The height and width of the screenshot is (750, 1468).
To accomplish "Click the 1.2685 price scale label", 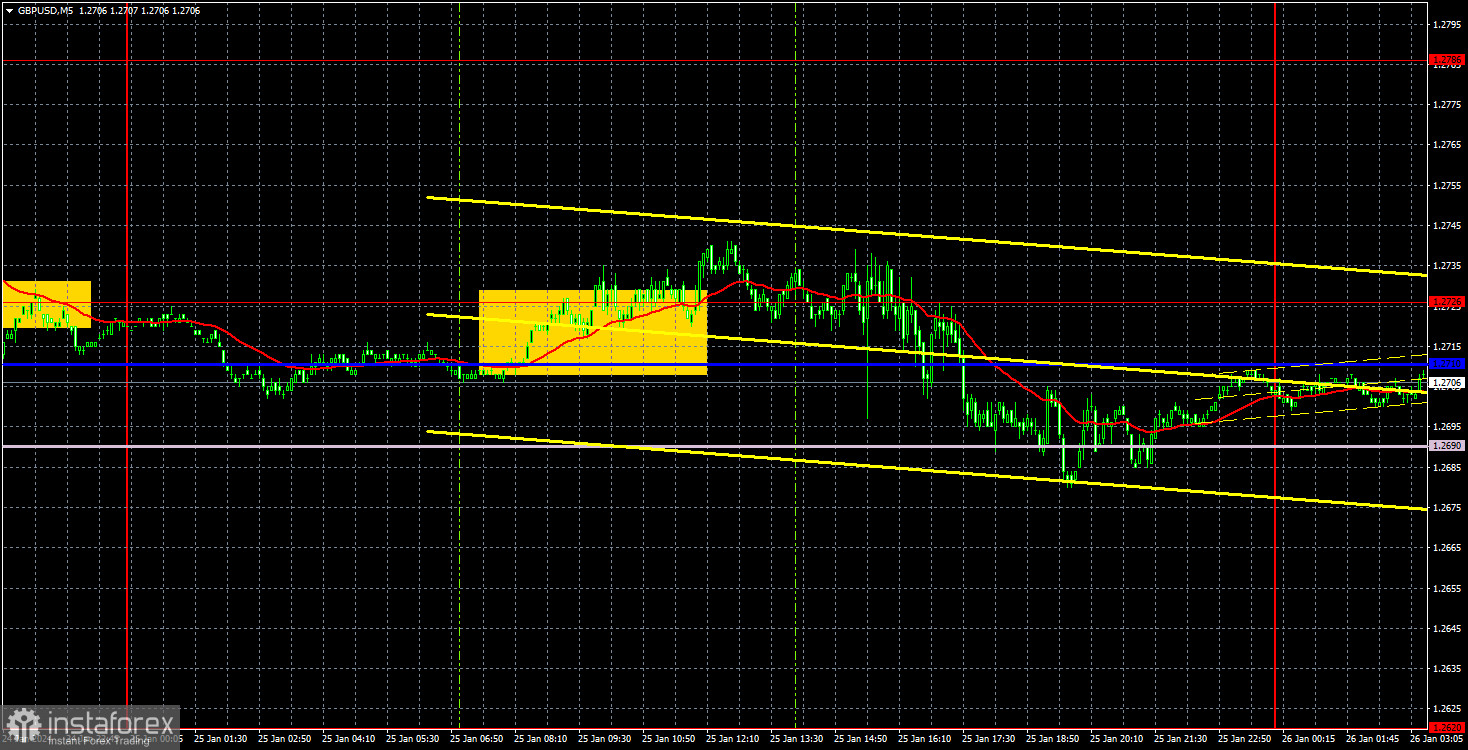I will coord(1448,468).
